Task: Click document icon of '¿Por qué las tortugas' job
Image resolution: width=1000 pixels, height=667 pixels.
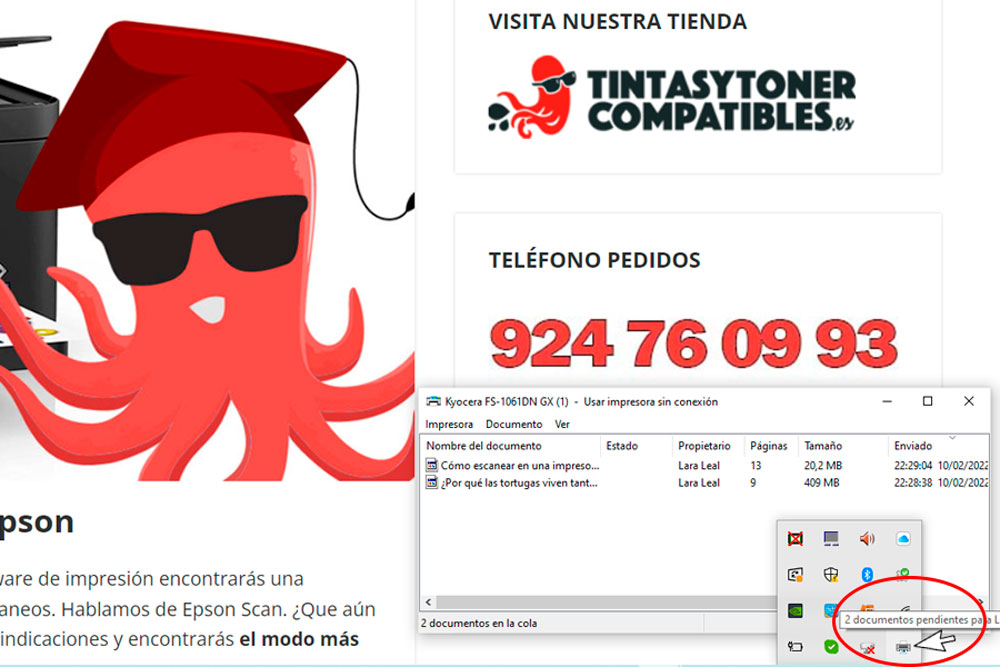Action: (432, 482)
